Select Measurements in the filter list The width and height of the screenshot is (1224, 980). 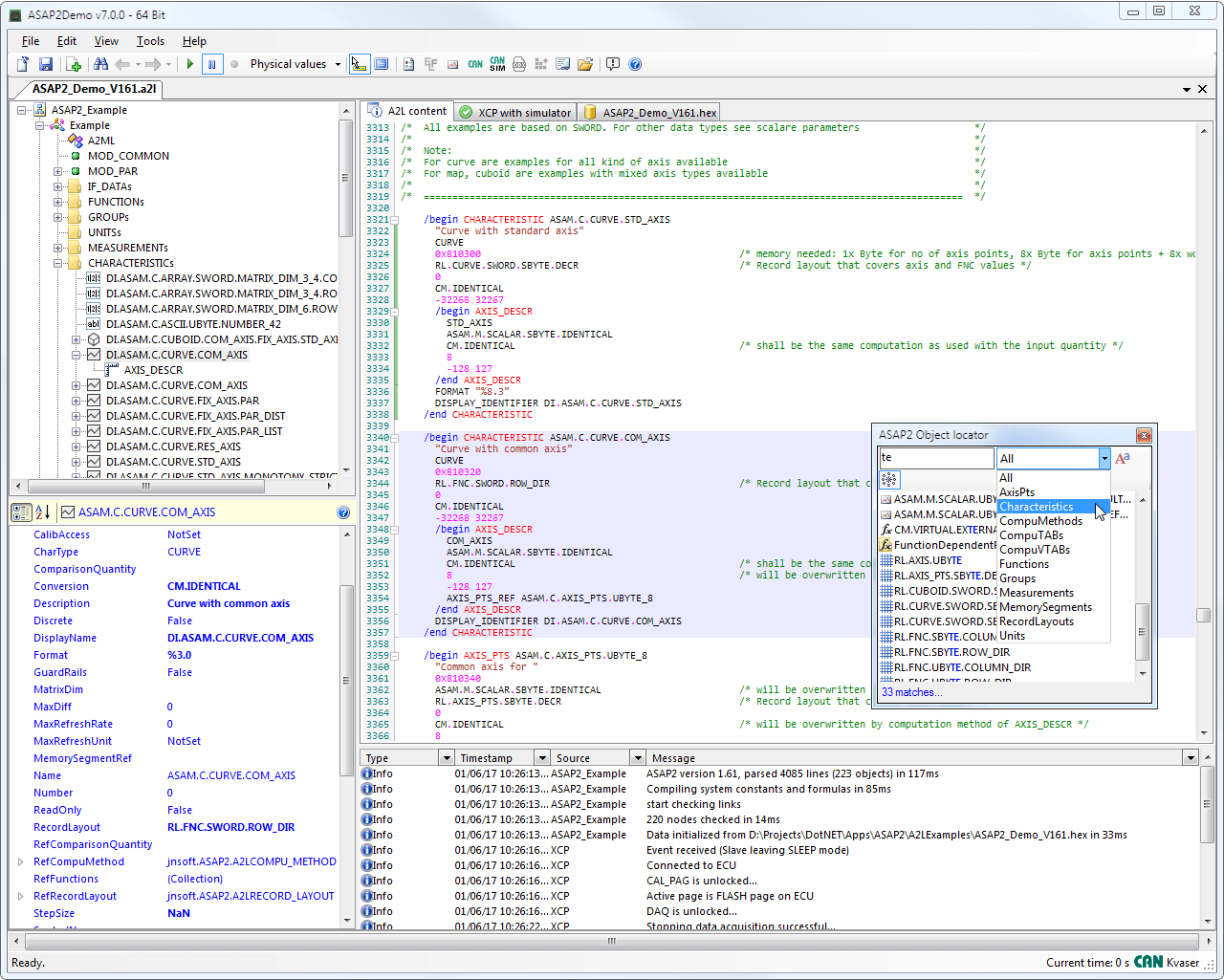coord(1036,593)
